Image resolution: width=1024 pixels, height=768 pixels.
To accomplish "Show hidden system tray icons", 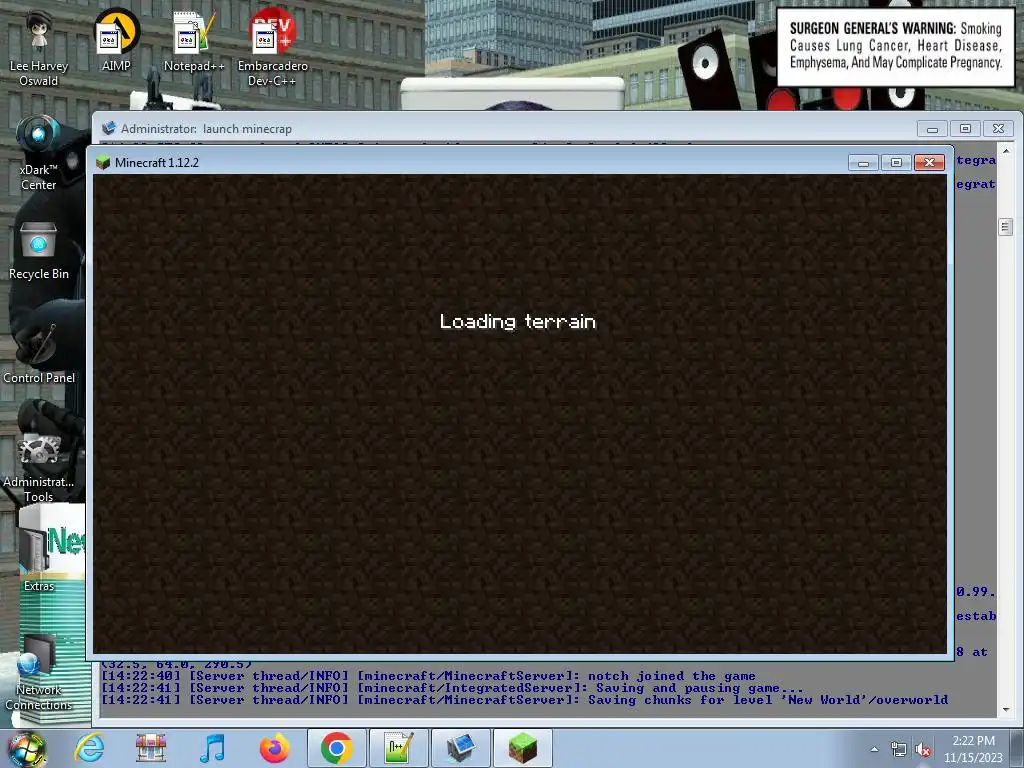I will [874, 749].
